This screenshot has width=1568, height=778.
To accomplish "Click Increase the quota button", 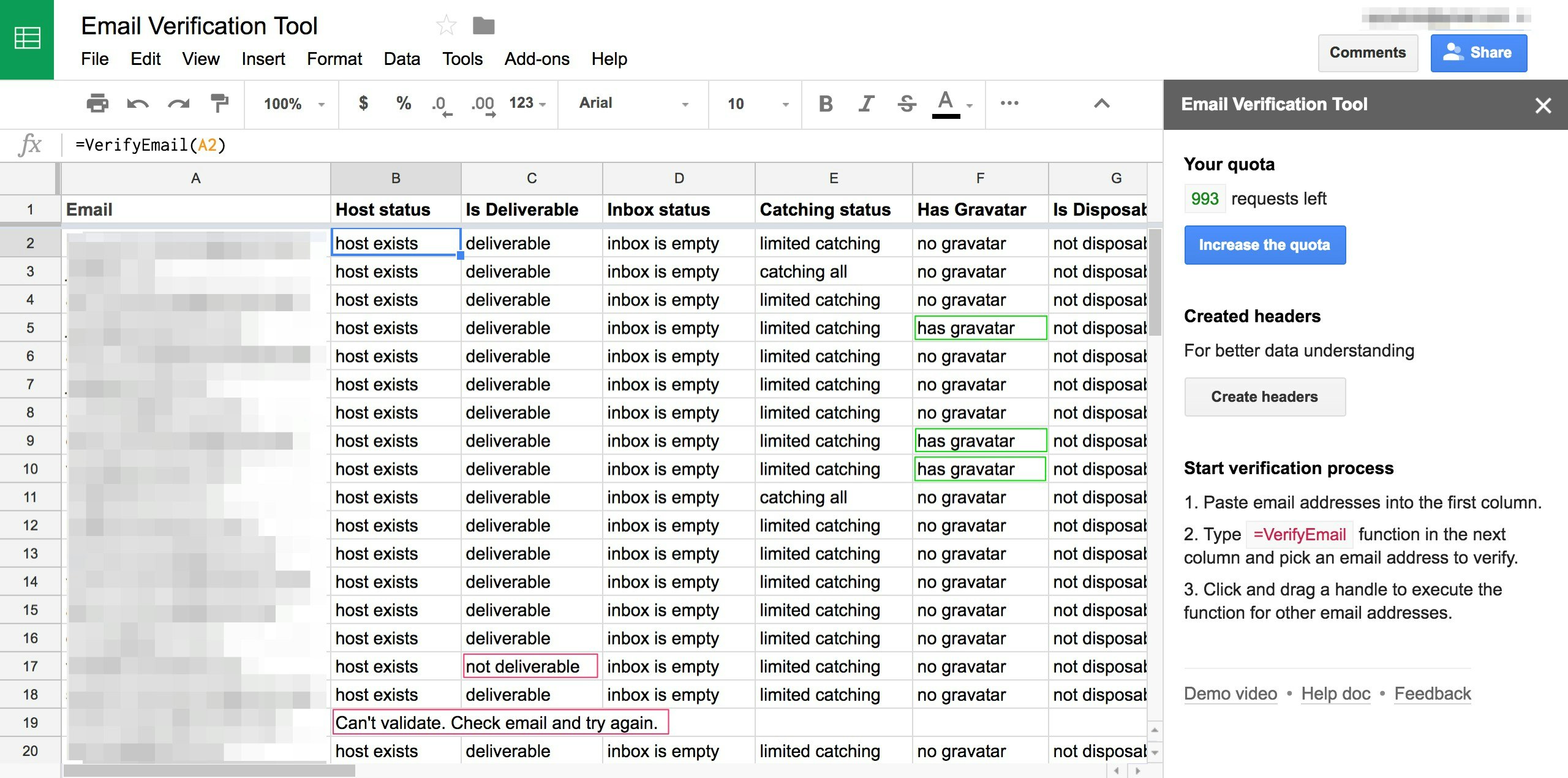I will click(1265, 245).
